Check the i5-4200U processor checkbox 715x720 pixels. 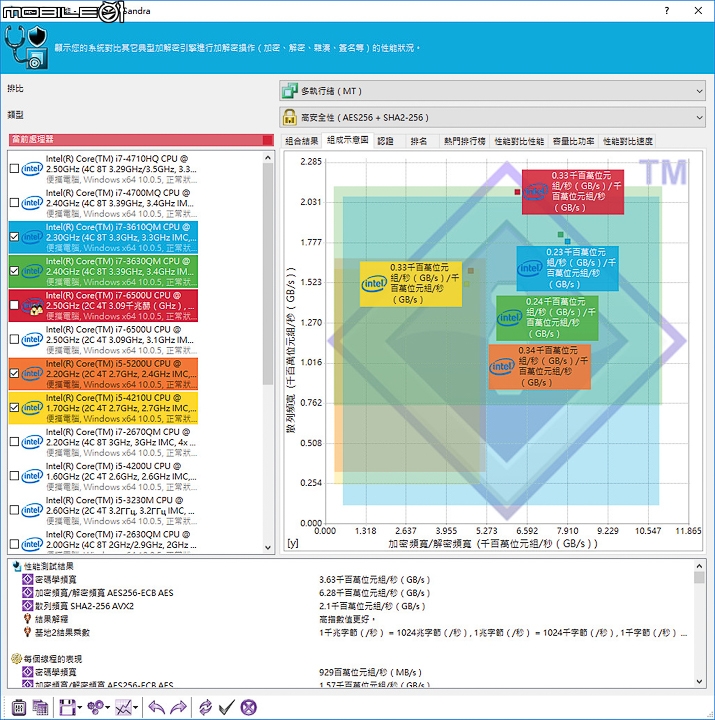[x=14, y=476]
